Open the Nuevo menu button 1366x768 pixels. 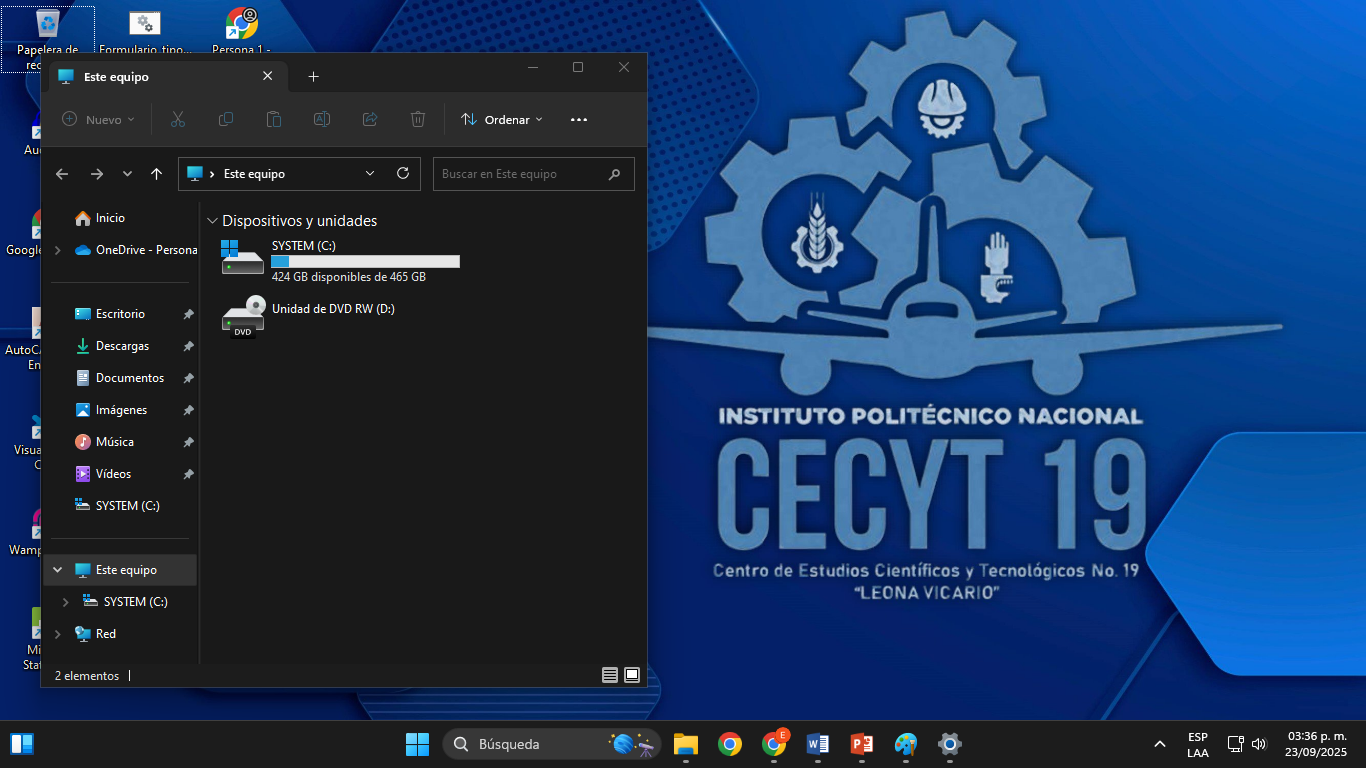[98, 119]
